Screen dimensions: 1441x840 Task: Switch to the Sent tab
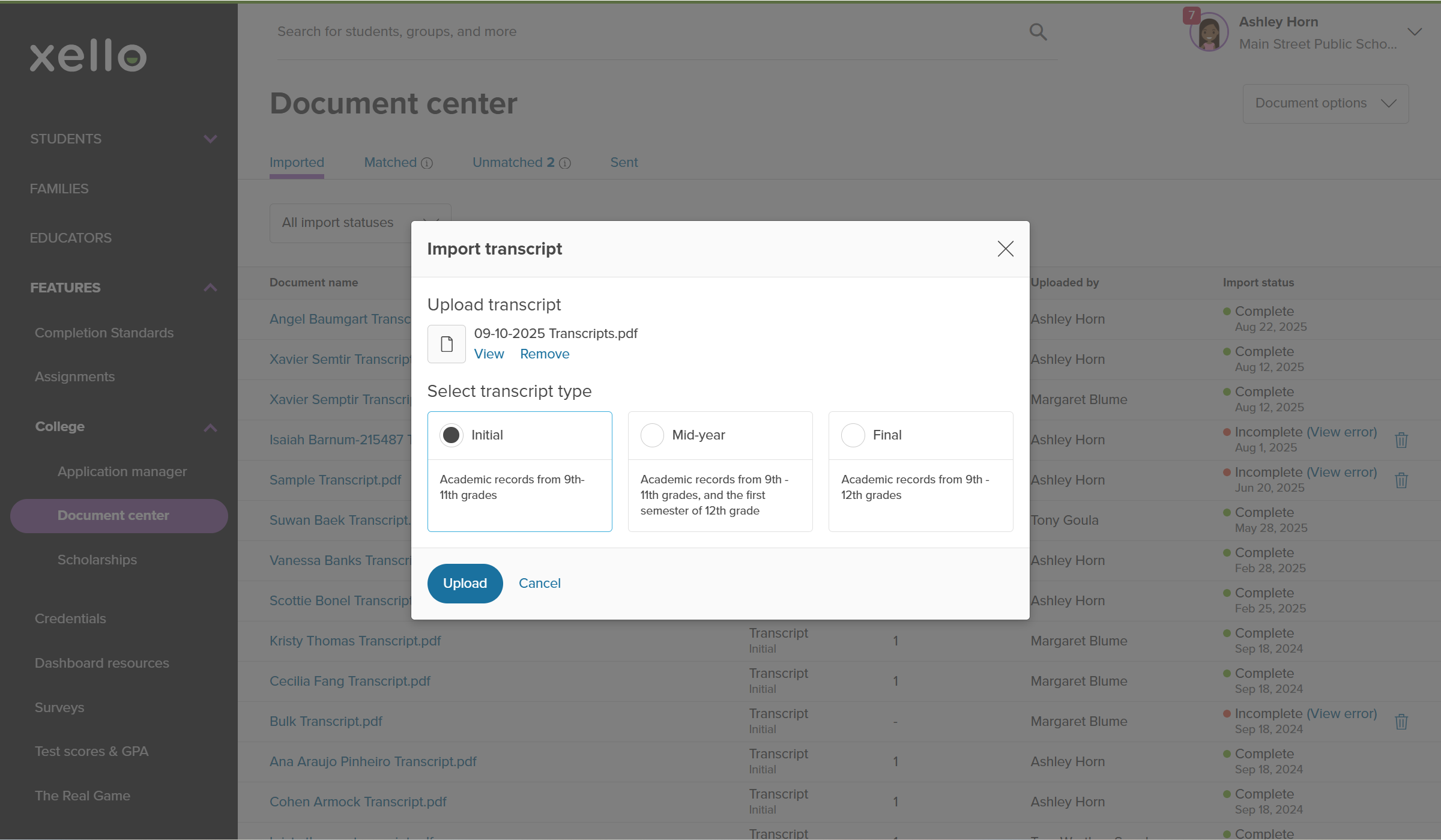(624, 162)
